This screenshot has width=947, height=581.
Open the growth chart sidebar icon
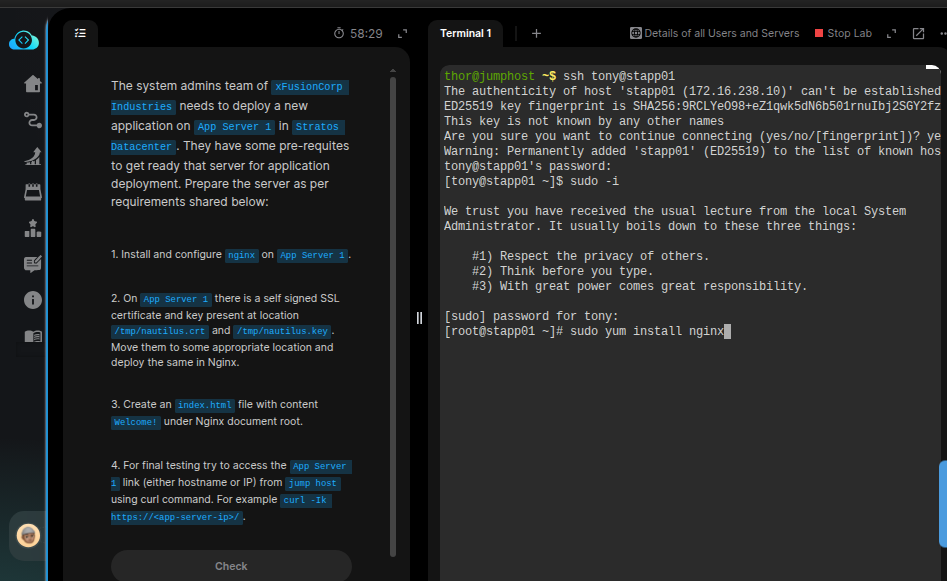click(x=32, y=156)
